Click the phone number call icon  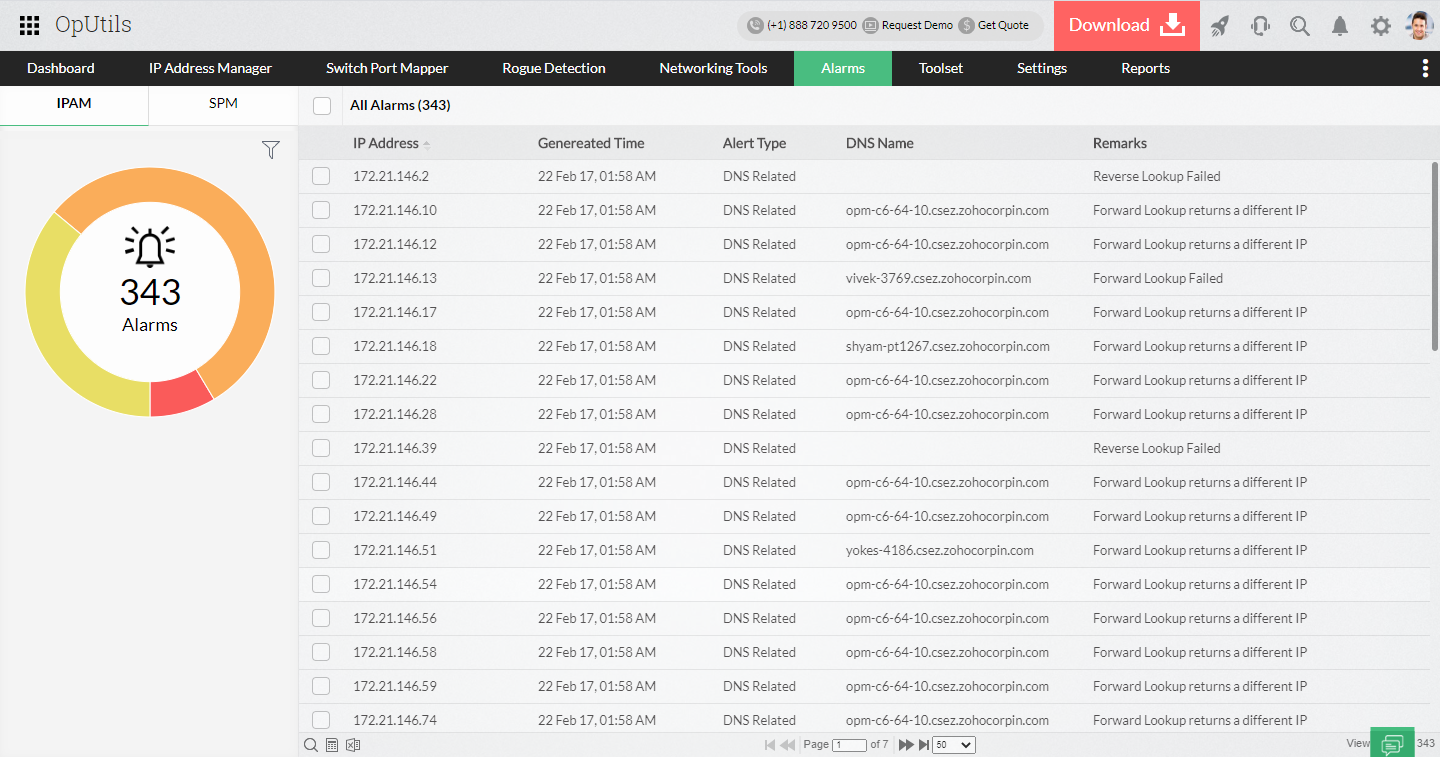point(755,26)
